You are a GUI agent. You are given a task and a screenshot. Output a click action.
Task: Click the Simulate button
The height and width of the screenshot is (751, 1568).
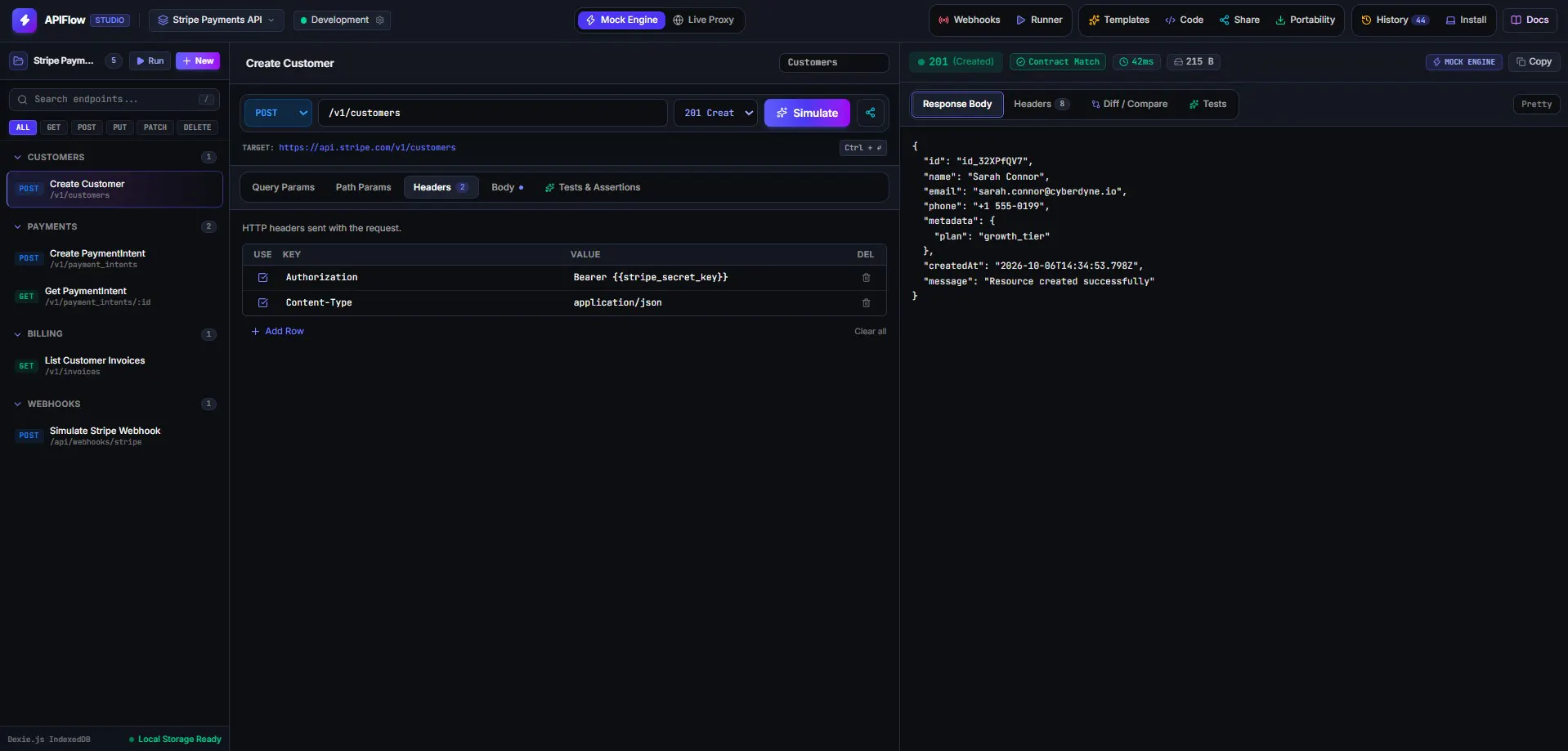pyautogui.click(x=807, y=113)
